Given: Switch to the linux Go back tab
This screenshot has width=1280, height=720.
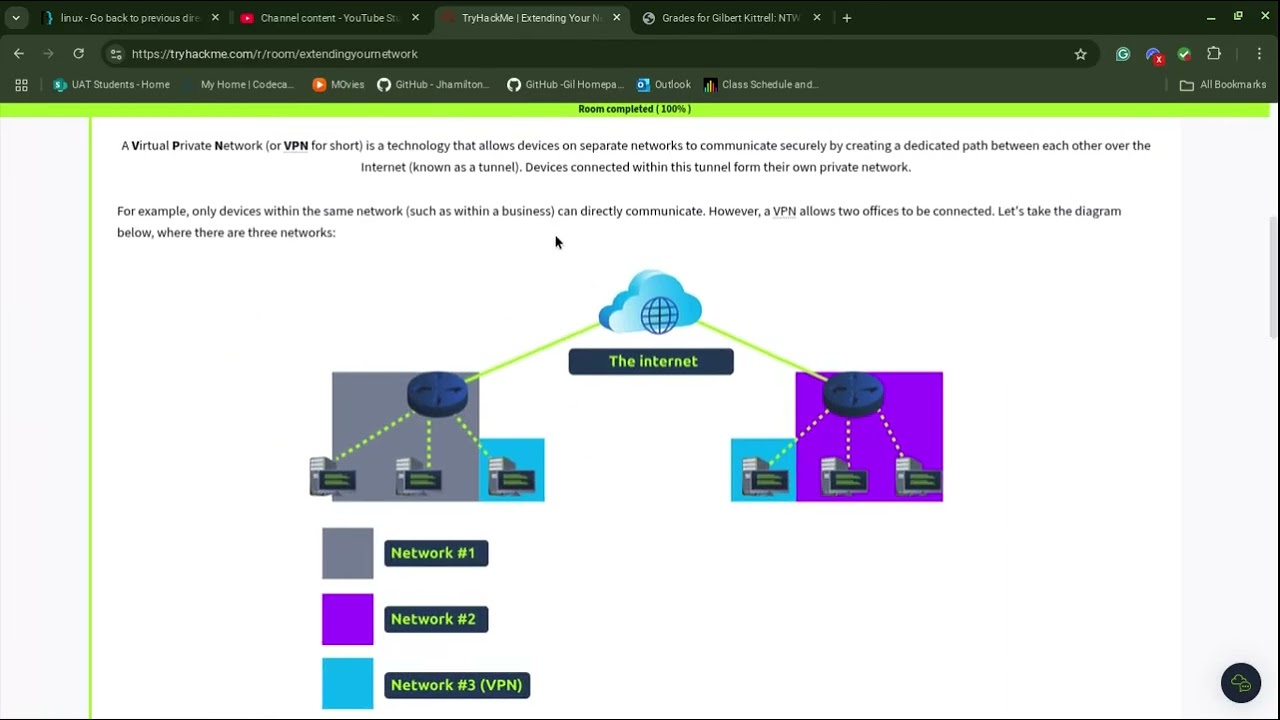Looking at the screenshot, I should tap(130, 18).
